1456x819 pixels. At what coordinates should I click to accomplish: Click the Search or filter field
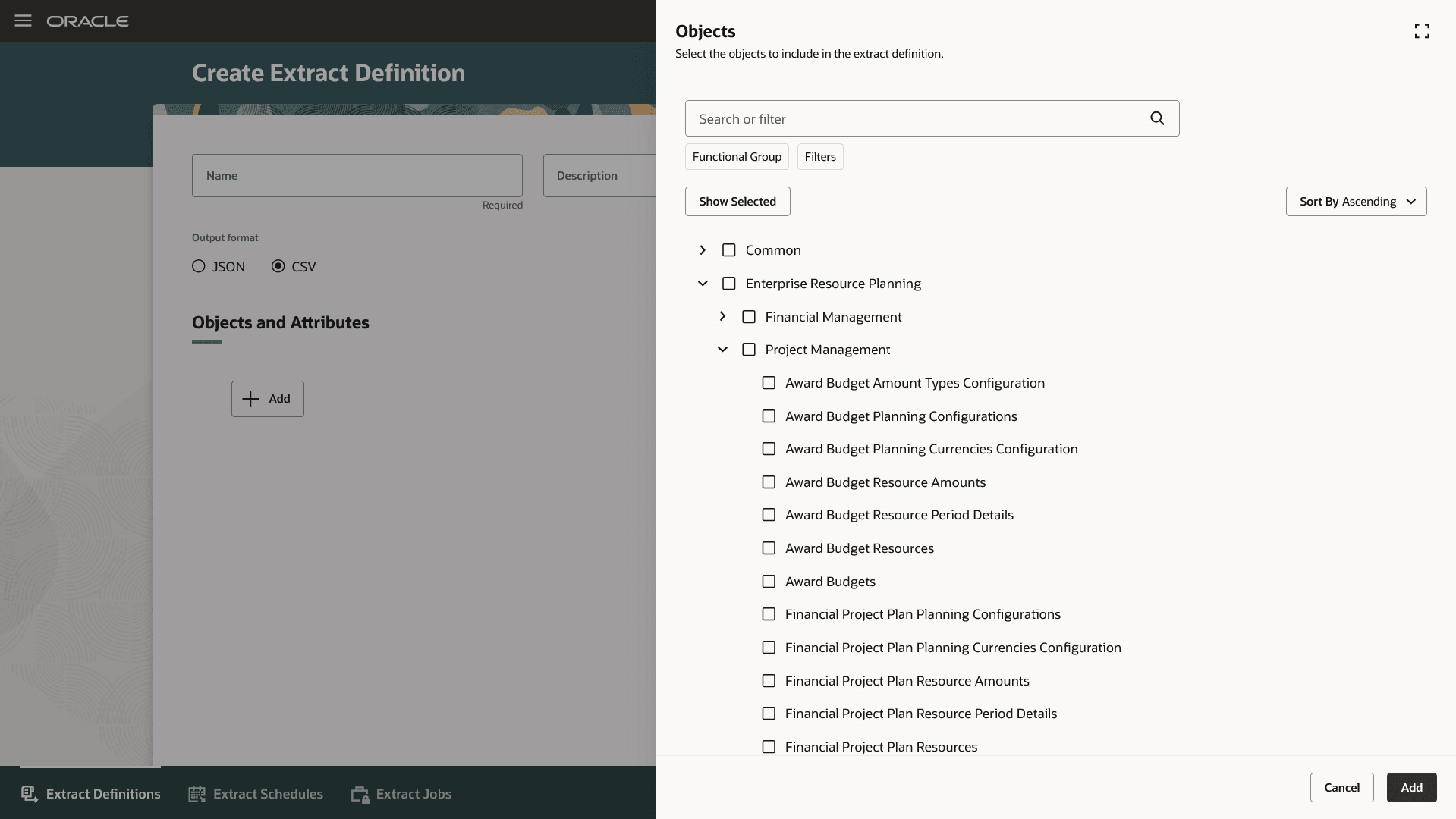pyautogui.click(x=932, y=118)
